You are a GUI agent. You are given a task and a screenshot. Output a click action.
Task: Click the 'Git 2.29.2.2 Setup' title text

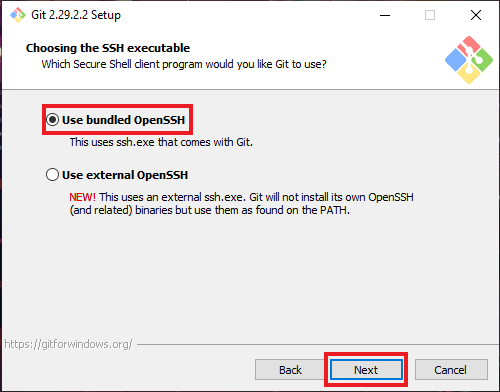click(76, 15)
